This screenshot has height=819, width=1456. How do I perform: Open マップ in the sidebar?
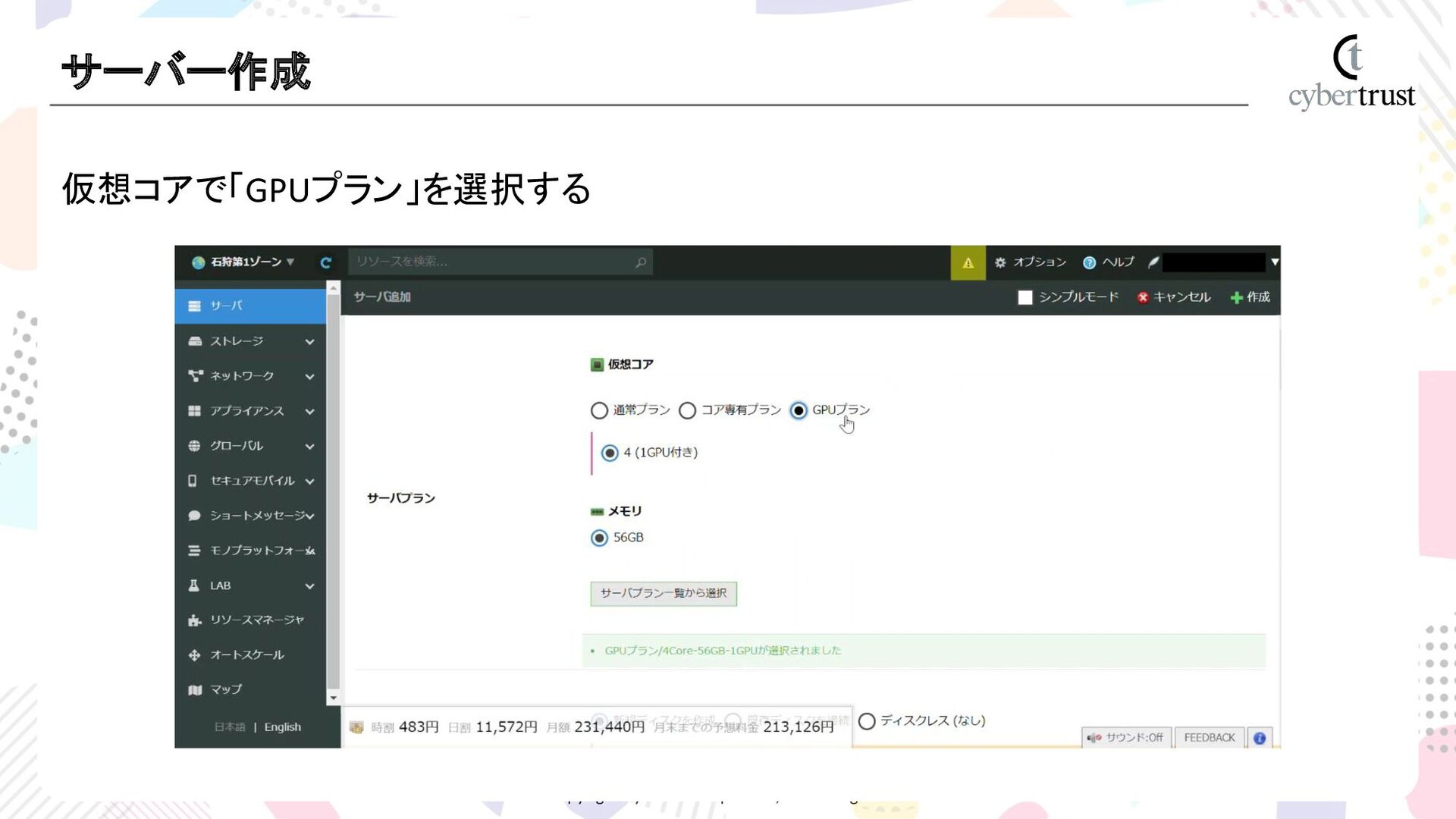tap(250, 690)
